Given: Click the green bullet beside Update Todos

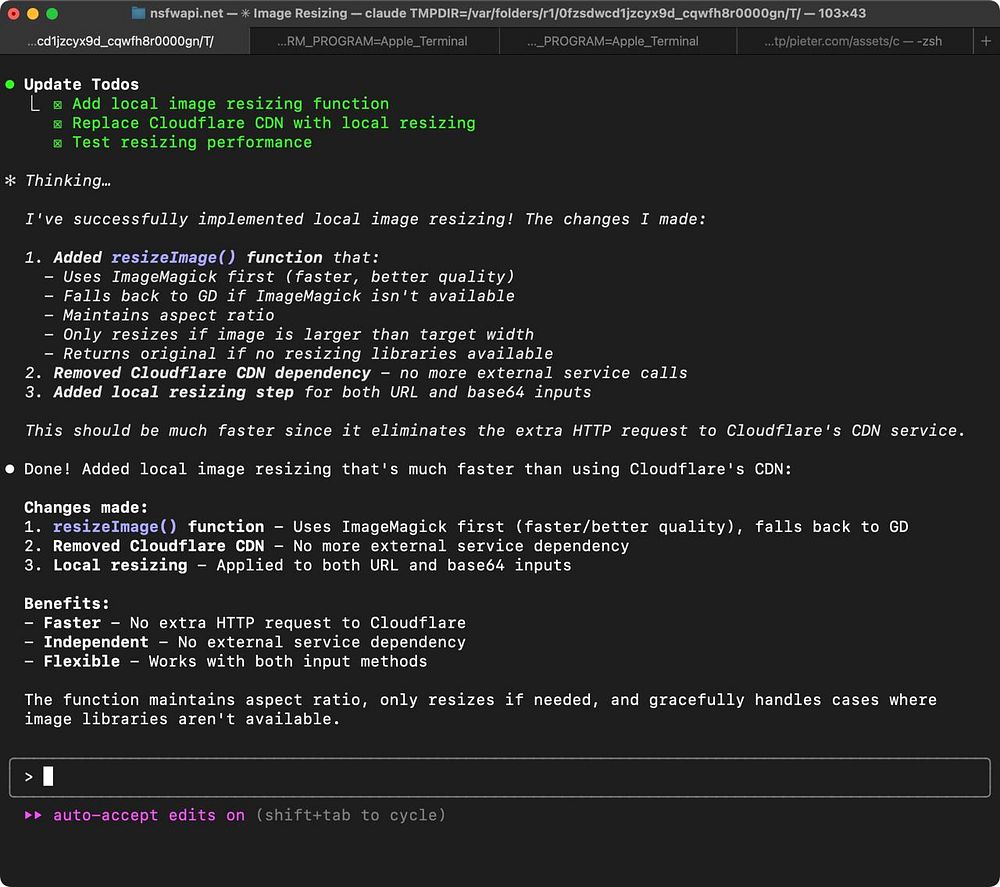Looking at the screenshot, I should 10,84.
